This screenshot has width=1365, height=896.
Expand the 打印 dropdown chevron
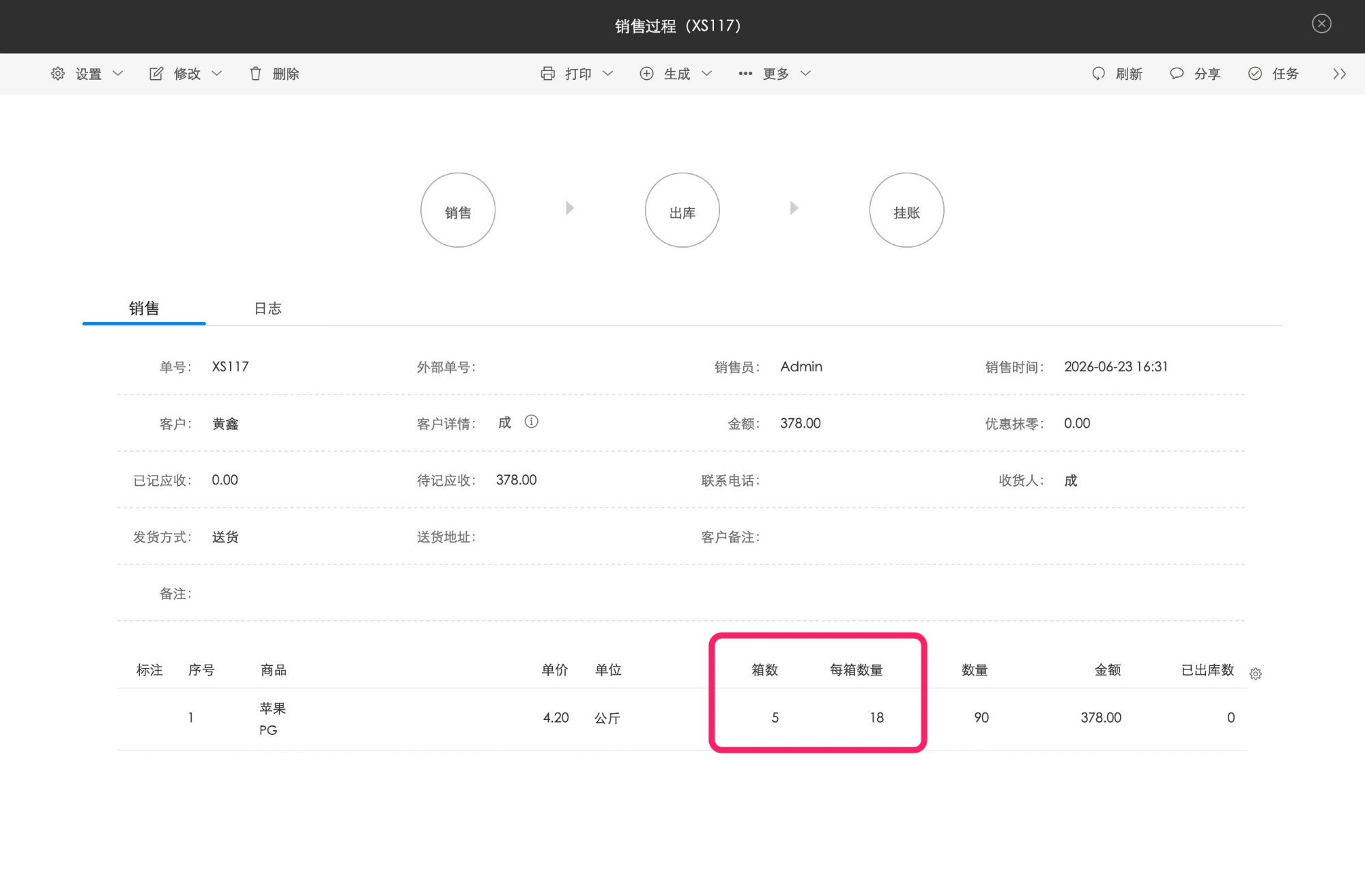tap(607, 73)
